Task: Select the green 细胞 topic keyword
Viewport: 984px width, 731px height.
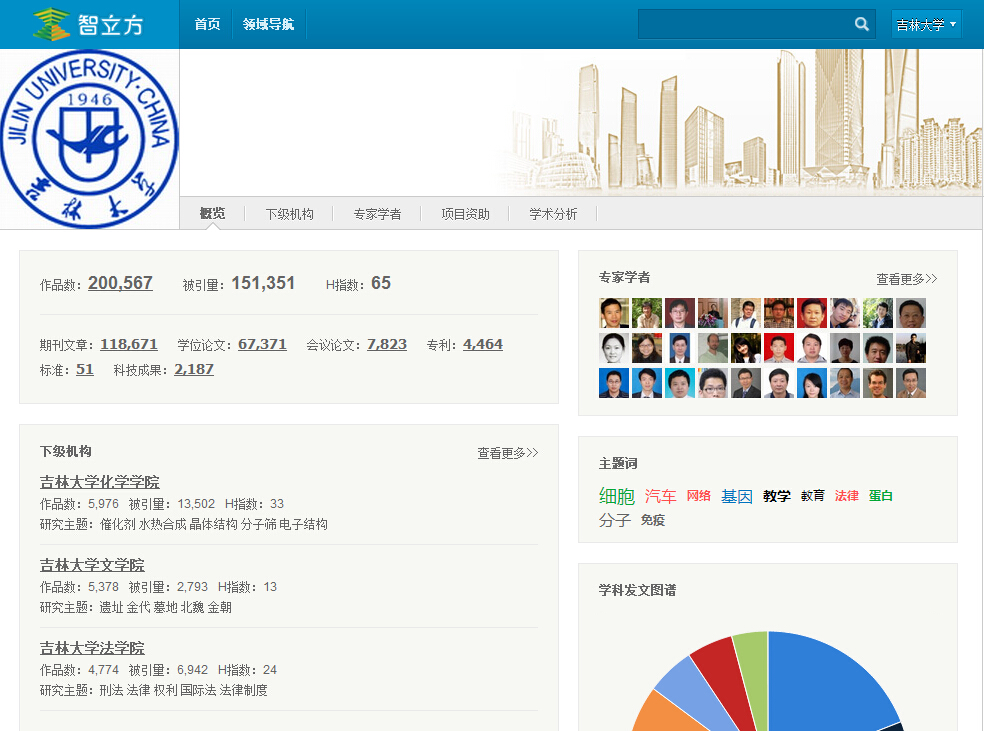Action: [616, 496]
